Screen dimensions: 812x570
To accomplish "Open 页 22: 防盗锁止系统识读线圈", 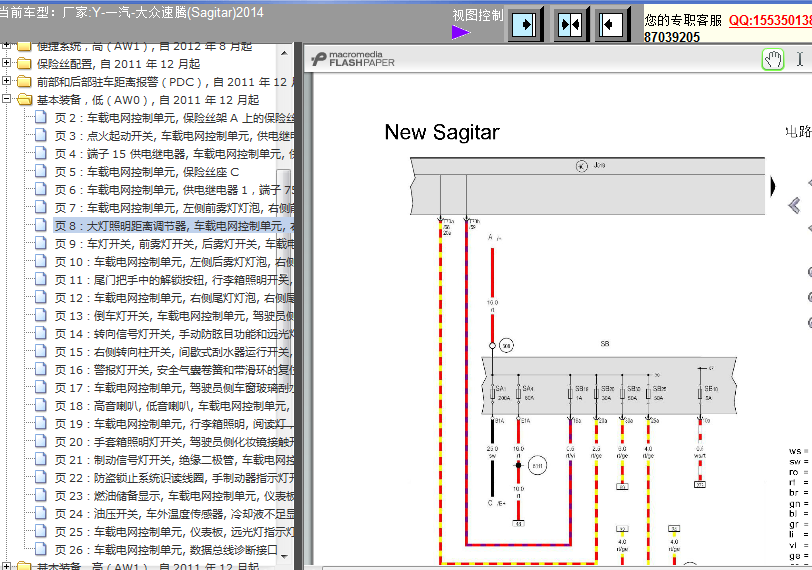I will 174,478.
